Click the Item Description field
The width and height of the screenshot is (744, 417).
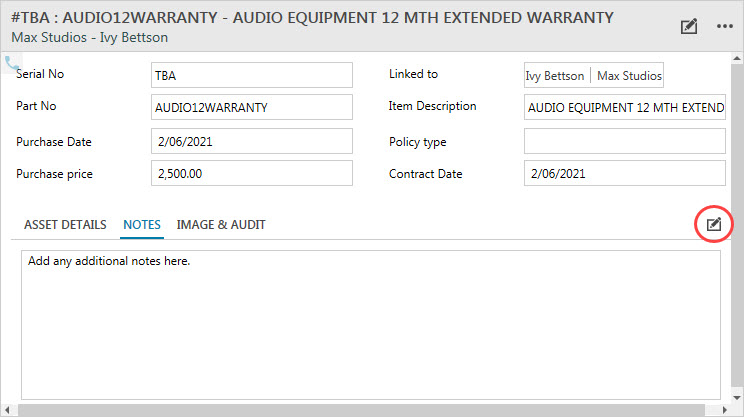(x=624, y=107)
